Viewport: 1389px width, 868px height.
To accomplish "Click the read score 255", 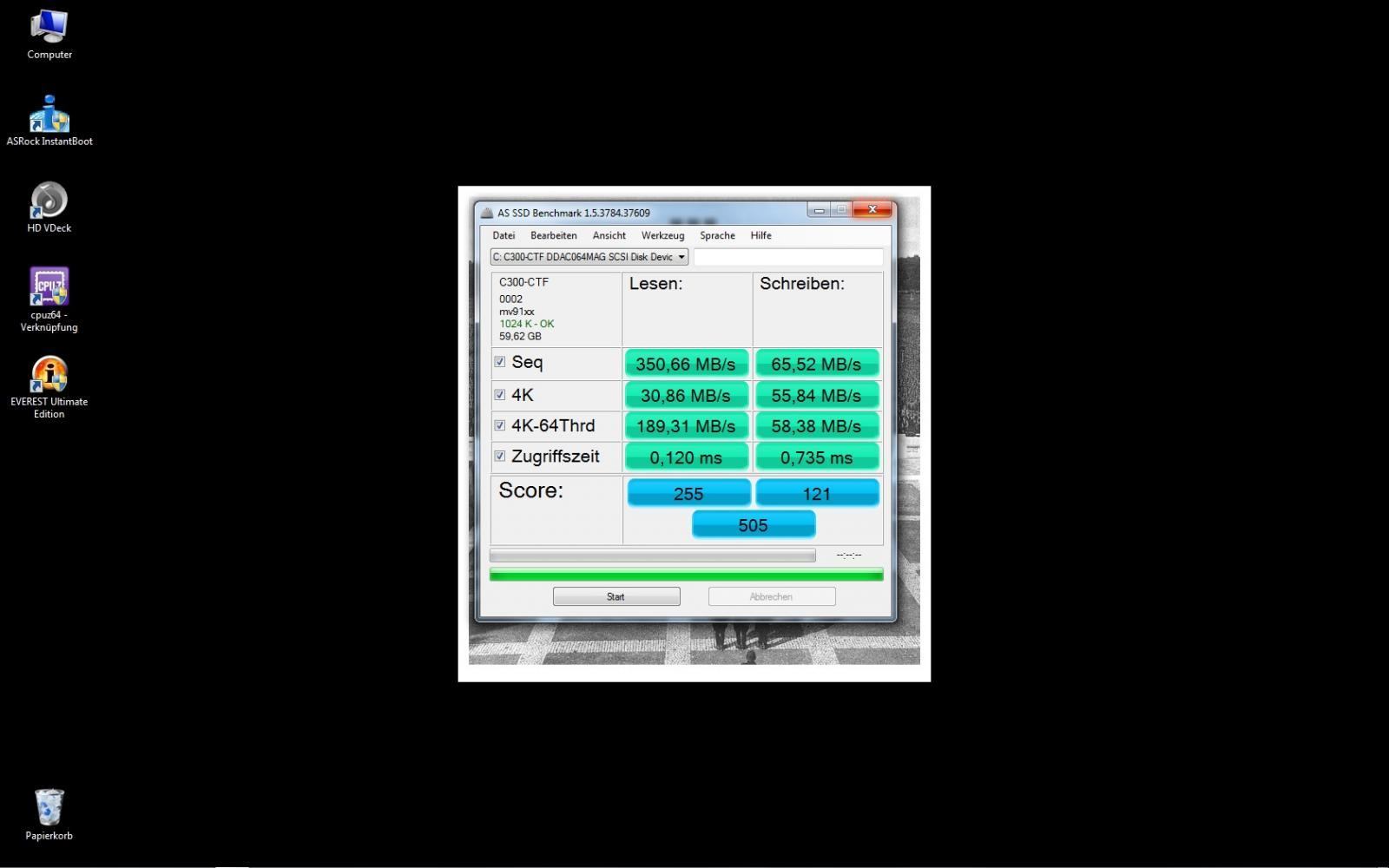I will click(x=688, y=493).
